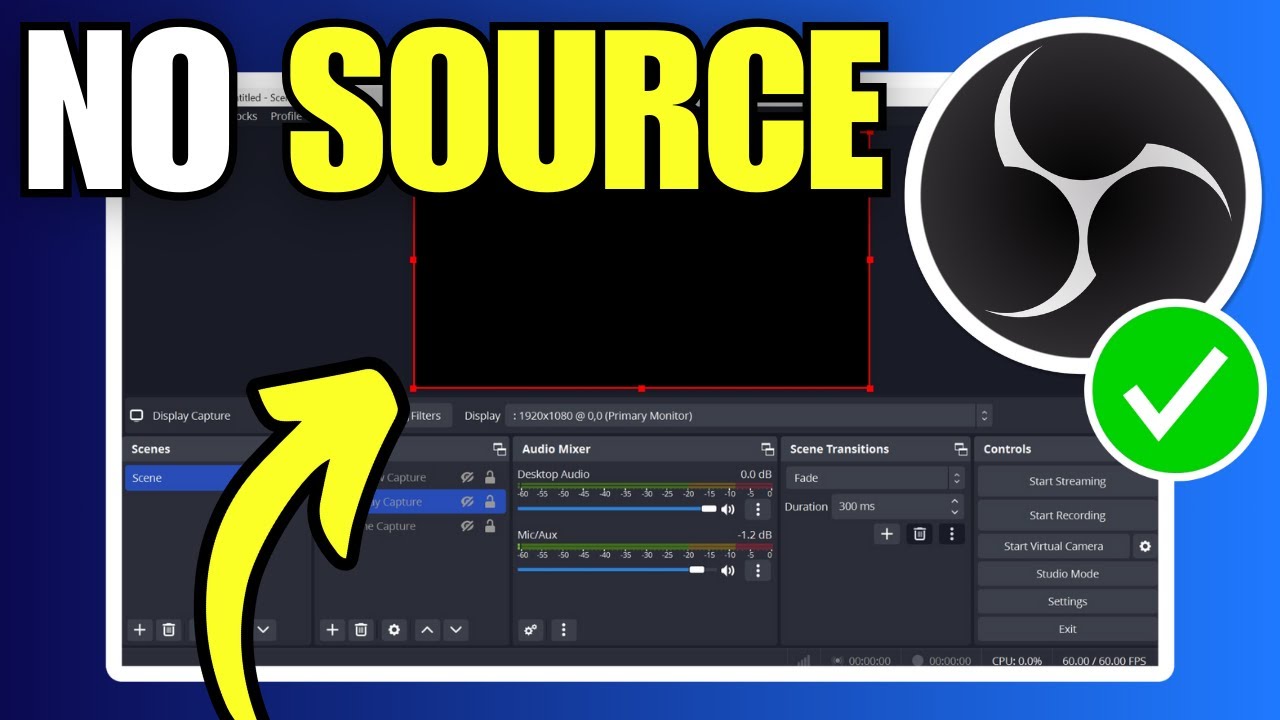Screen dimensions: 1280x720
Task: Open source properties gear in Sources panel
Action: (394, 629)
